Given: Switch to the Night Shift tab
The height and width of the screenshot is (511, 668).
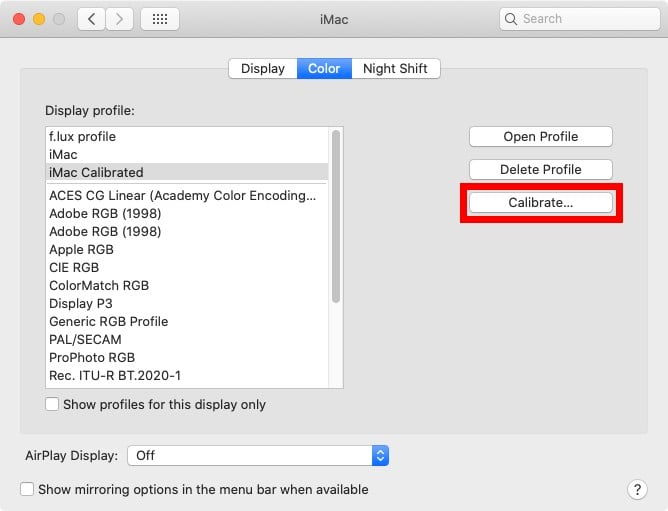Looking at the screenshot, I should 396,69.
